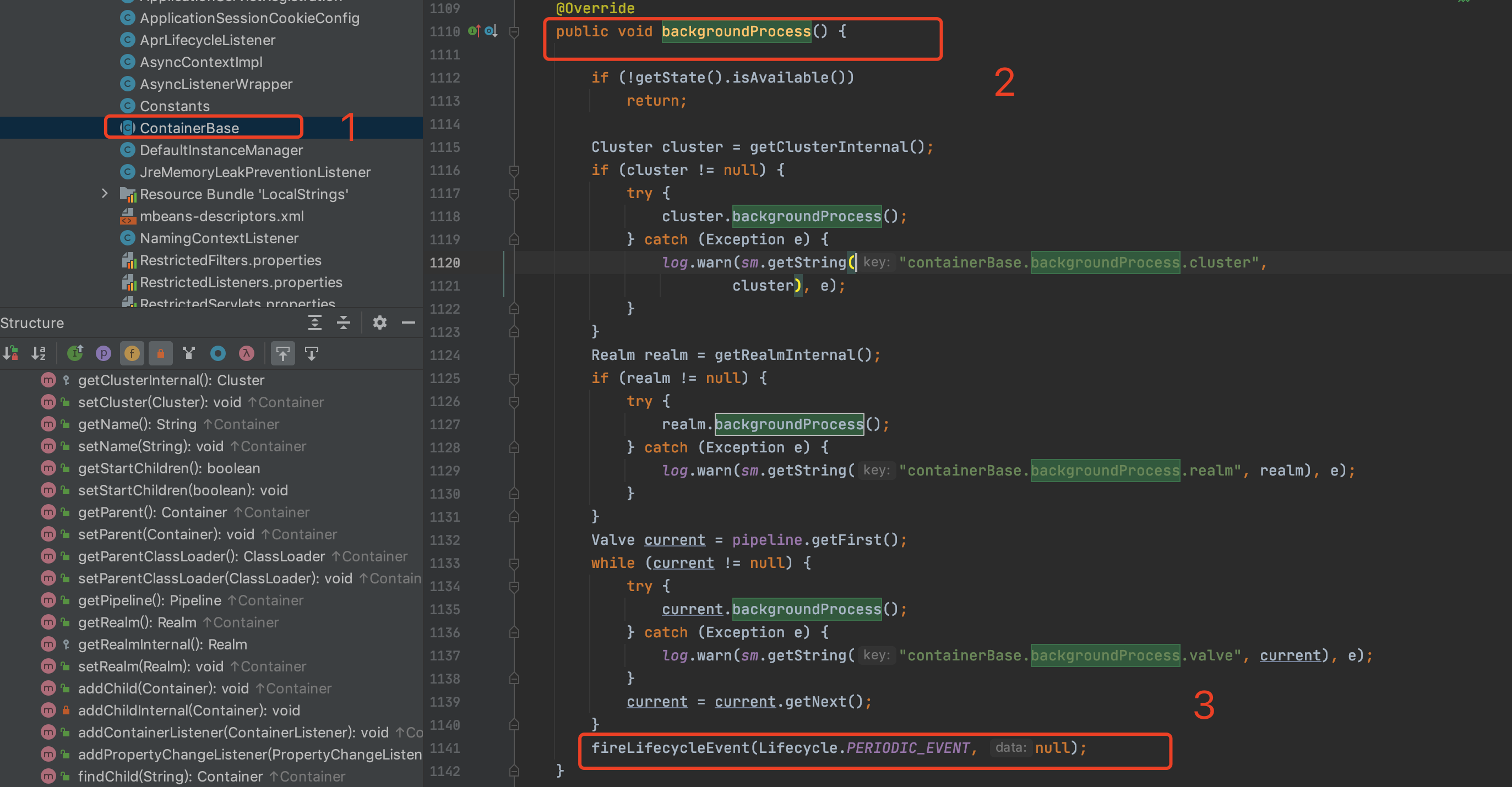Viewport: 1512px width, 787px height.
Task: Click Sort by Visibility icon in Structure
Action: click(10, 353)
